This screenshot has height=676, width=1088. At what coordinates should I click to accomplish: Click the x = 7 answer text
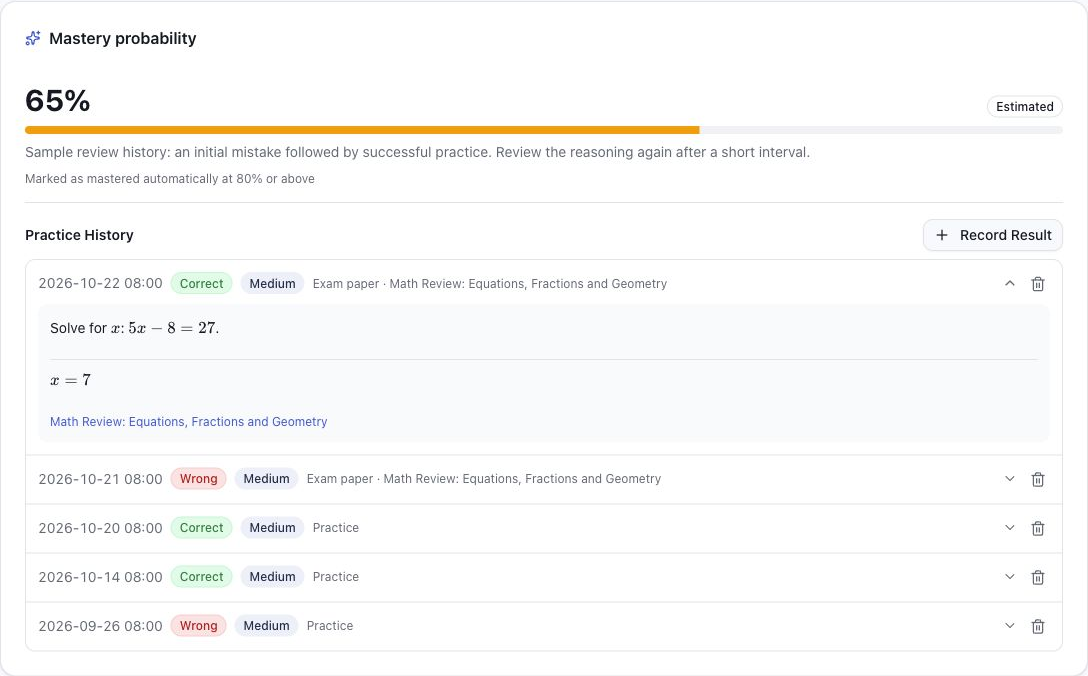(70, 380)
